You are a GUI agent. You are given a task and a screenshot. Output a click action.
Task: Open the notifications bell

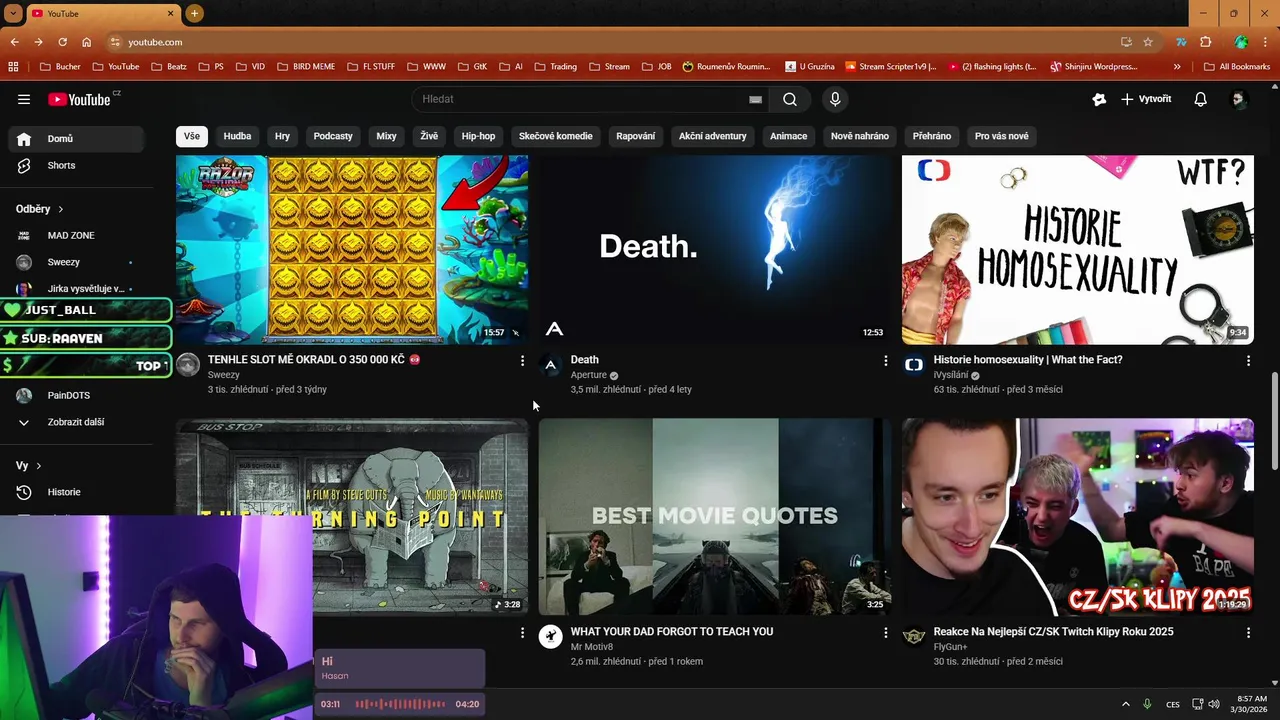1201,99
